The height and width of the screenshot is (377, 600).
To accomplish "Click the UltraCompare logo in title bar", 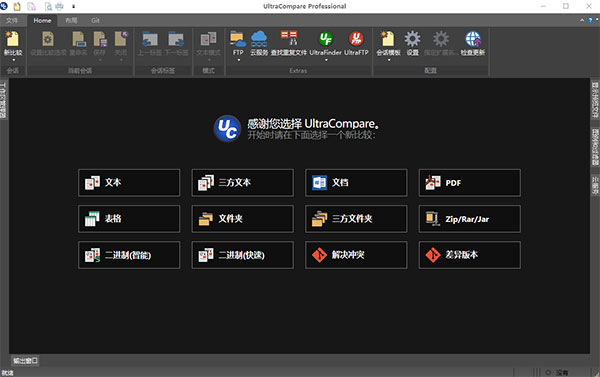I will coord(4,6).
